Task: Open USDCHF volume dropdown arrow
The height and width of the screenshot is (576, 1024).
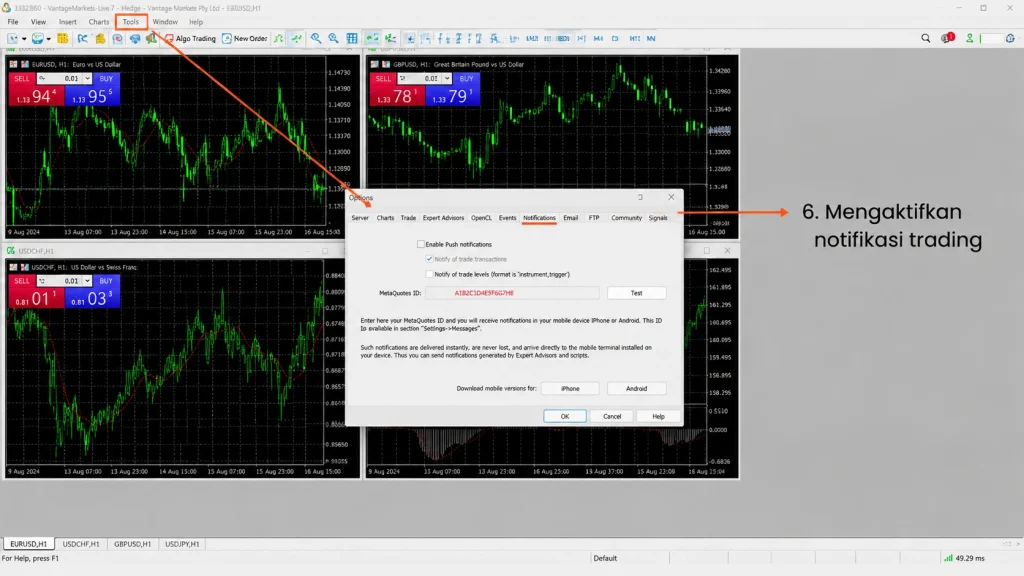Action: 87,281
